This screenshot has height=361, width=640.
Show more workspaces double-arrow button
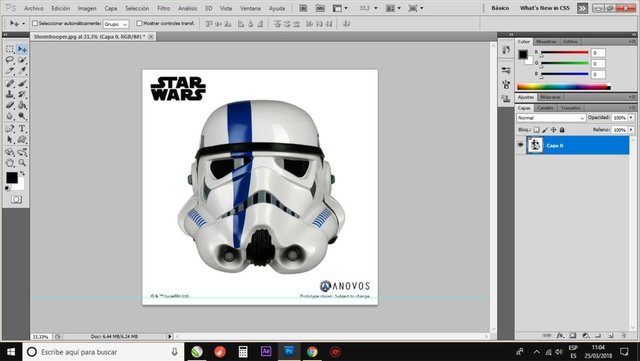582,8
